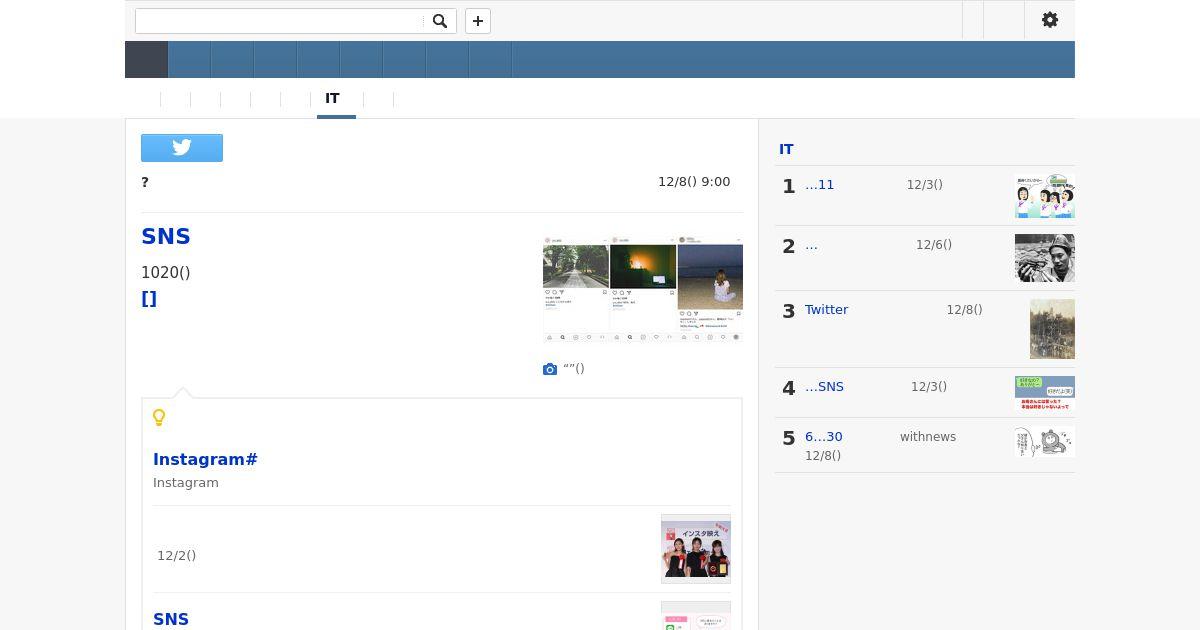Click the withnews source label
The image size is (1200, 630).
pos(928,437)
